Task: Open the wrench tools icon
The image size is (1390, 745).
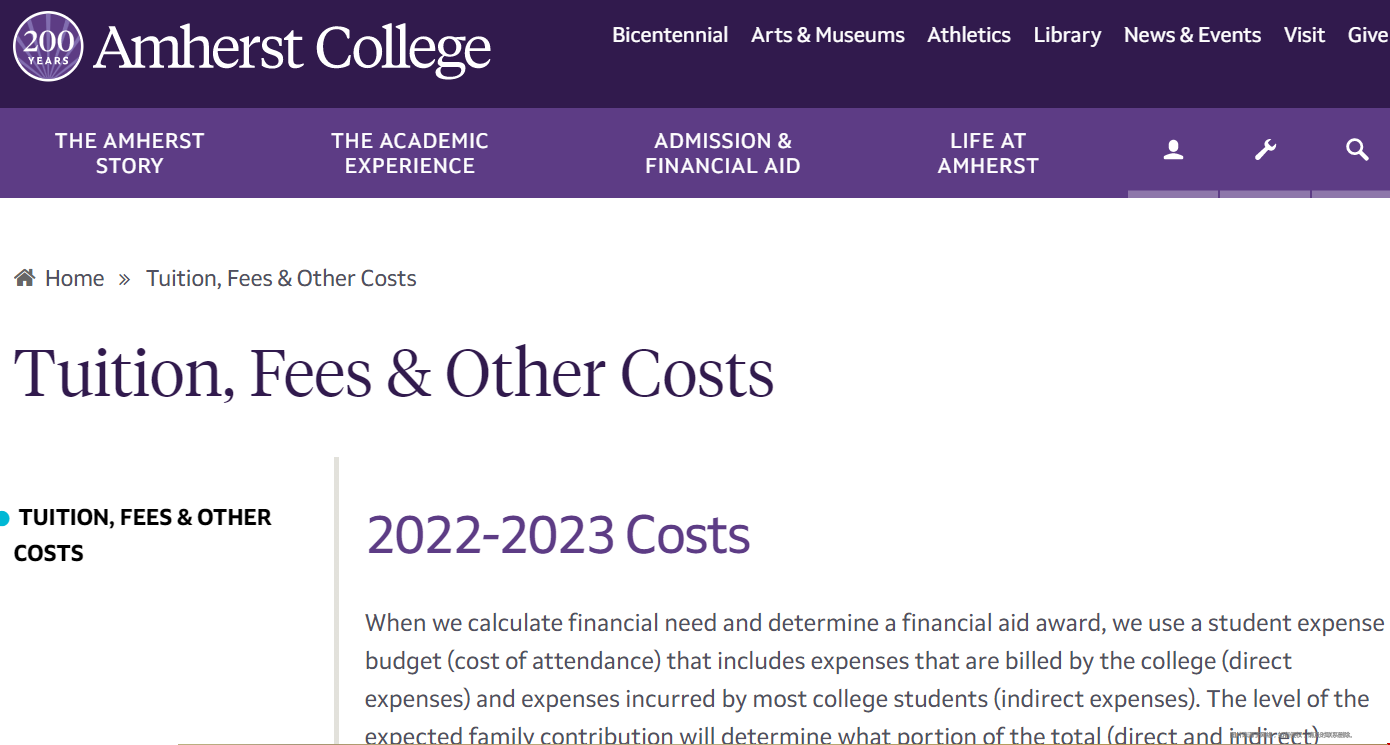Action: click(1265, 151)
